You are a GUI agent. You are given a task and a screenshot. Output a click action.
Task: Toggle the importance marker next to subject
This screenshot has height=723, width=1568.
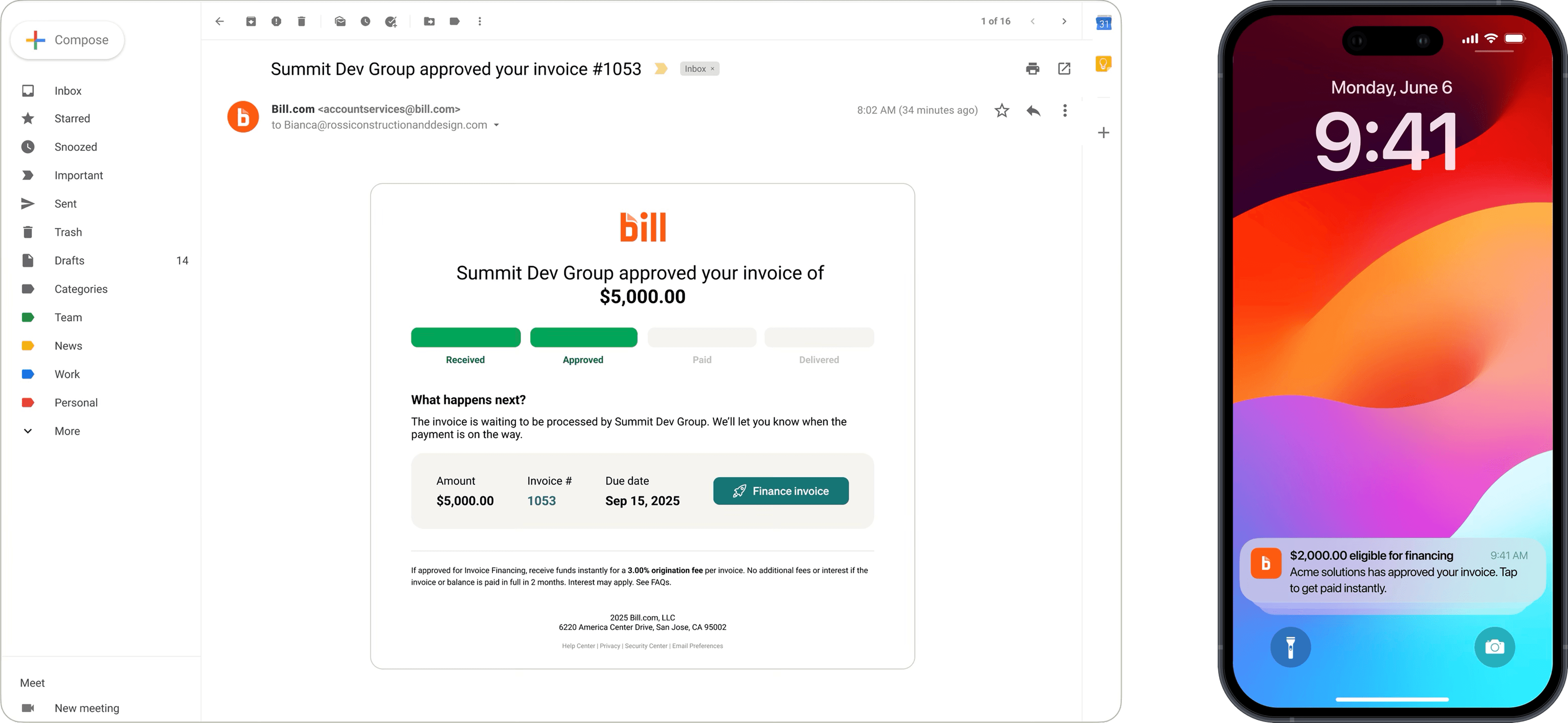coord(660,69)
